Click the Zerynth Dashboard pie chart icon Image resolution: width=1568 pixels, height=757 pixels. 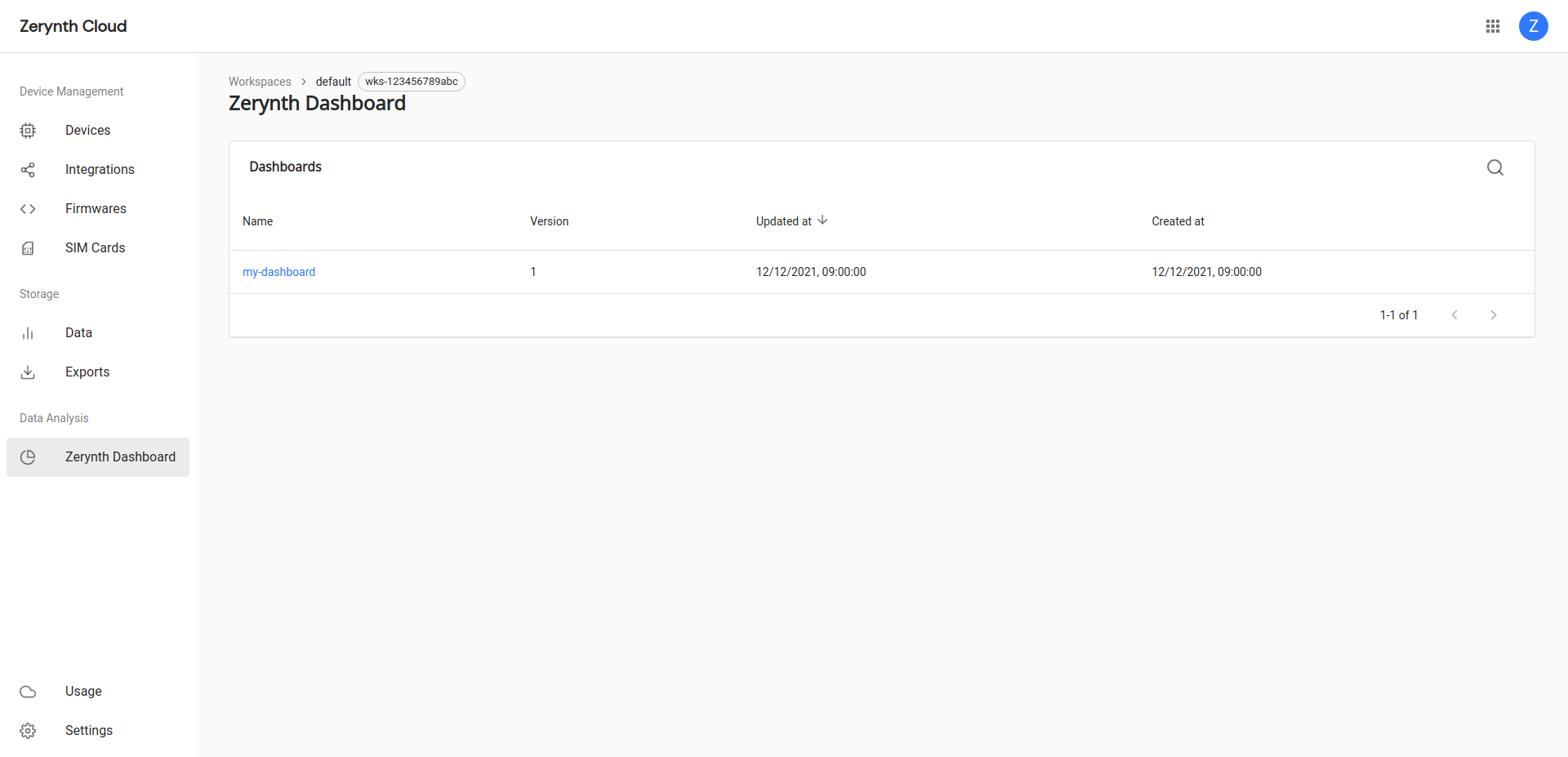(x=28, y=457)
